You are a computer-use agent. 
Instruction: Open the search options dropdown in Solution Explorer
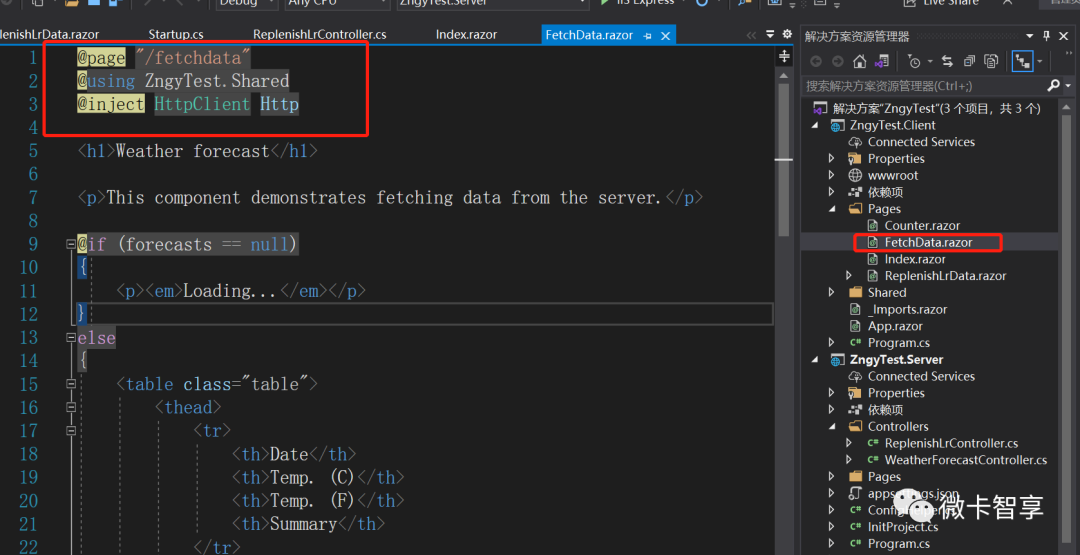pyautogui.click(x=1067, y=85)
